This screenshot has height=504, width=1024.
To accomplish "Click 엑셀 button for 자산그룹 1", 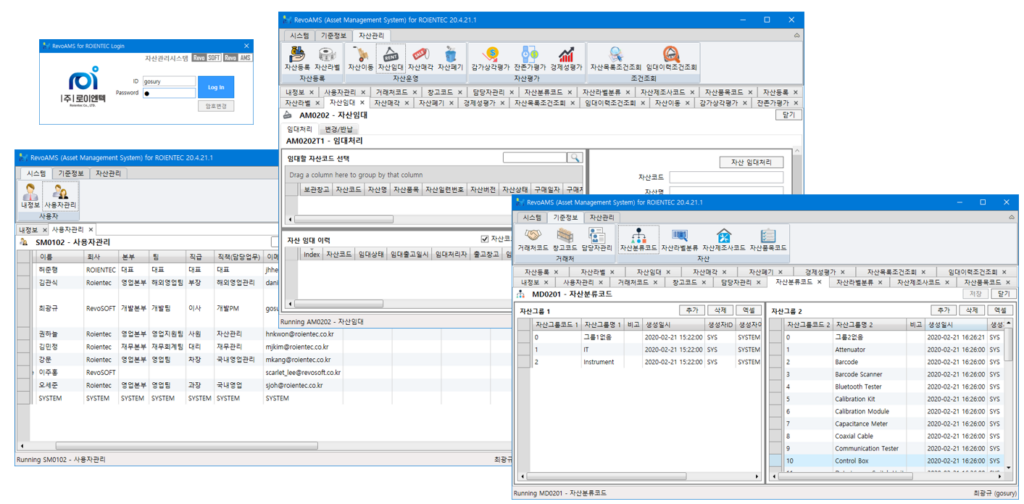I will 748,310.
